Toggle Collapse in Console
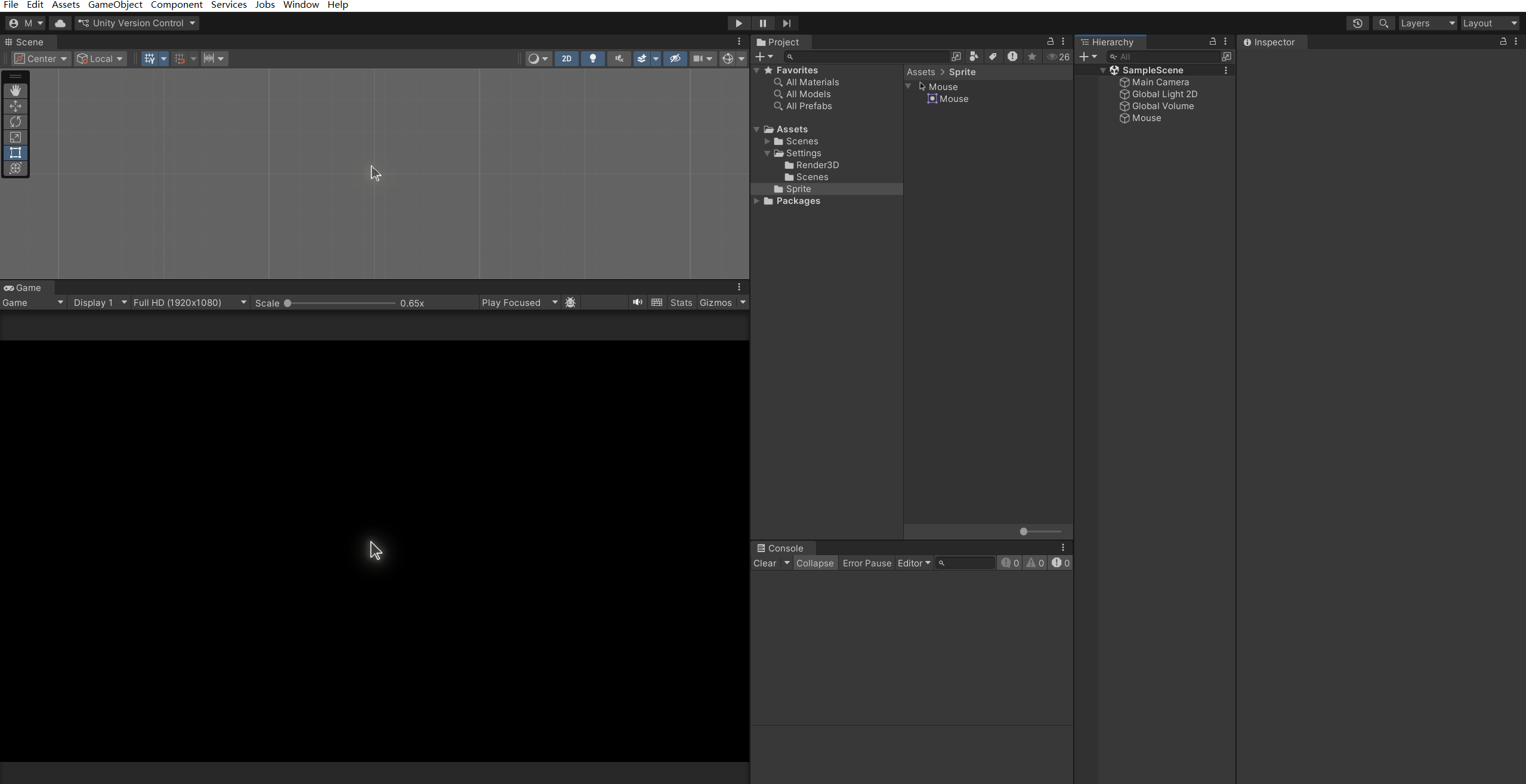Screen dimensions: 1526x784 [x=814, y=563]
